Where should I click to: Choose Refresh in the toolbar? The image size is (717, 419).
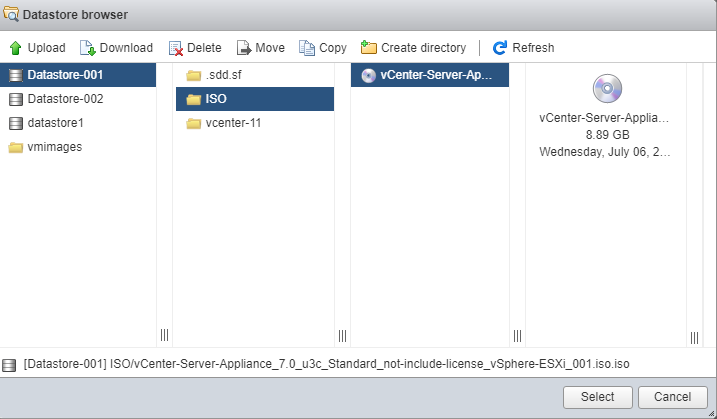click(x=523, y=48)
